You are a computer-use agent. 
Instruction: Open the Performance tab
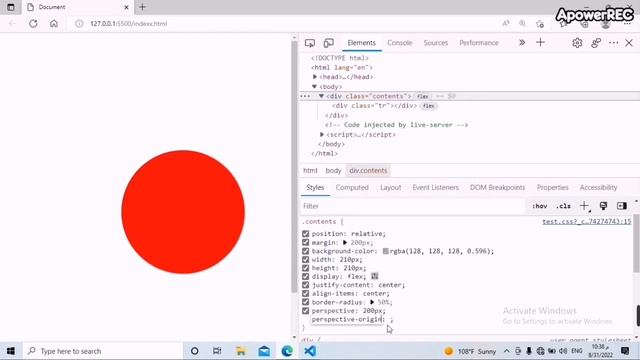pos(479,43)
